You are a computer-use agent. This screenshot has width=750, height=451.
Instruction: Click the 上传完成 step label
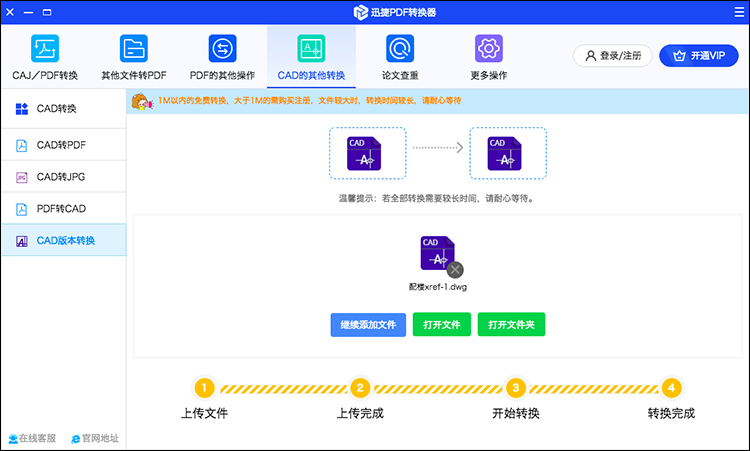point(360,413)
